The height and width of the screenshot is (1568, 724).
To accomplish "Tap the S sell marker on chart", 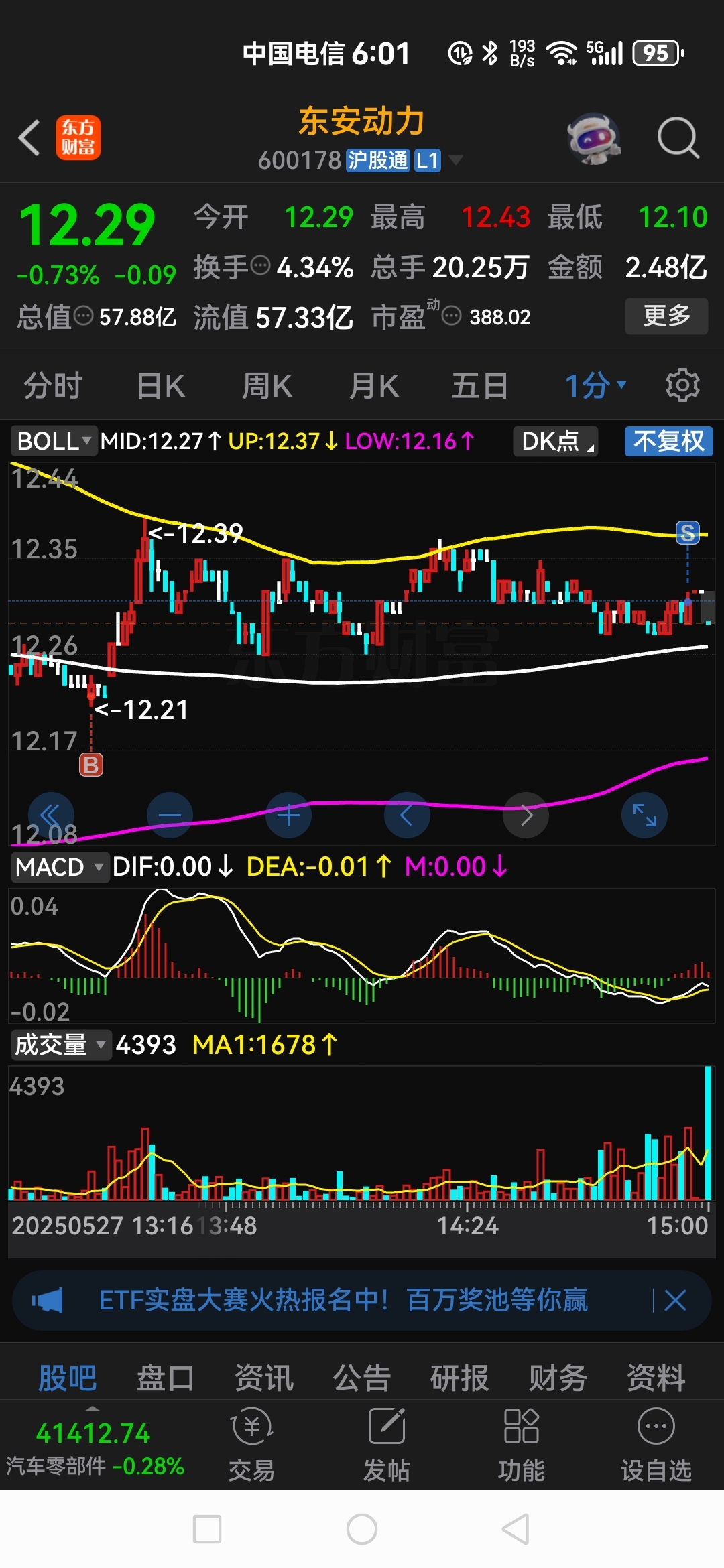I will coord(687,533).
